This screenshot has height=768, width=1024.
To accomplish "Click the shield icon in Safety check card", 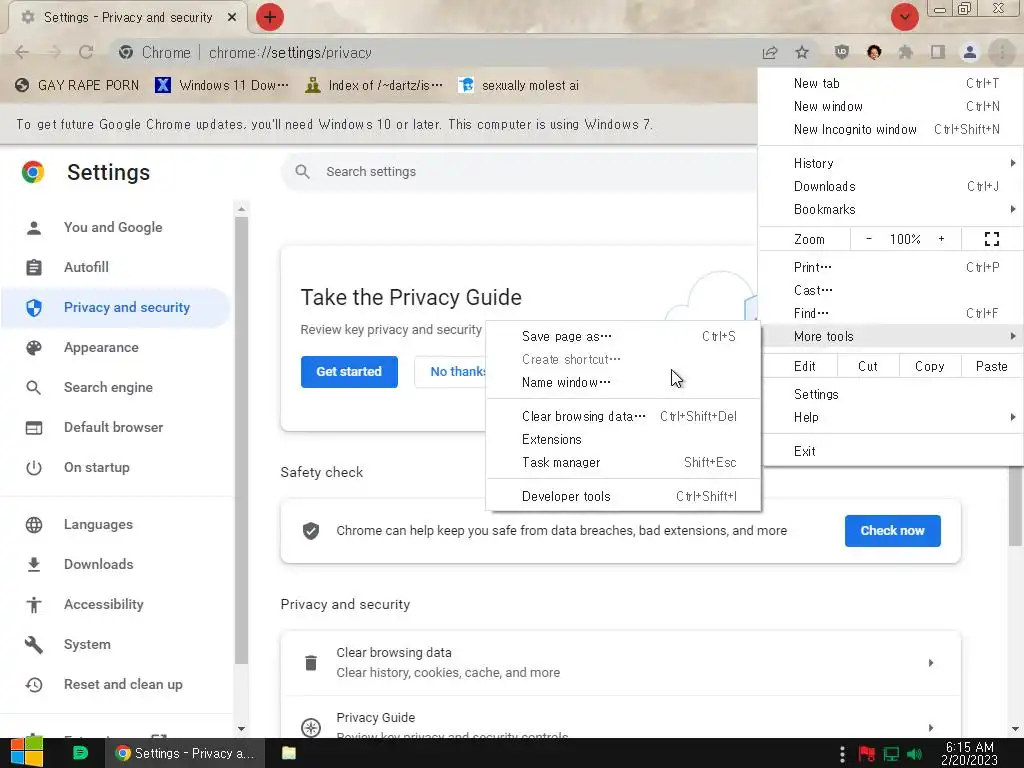I will pyautogui.click(x=311, y=531).
